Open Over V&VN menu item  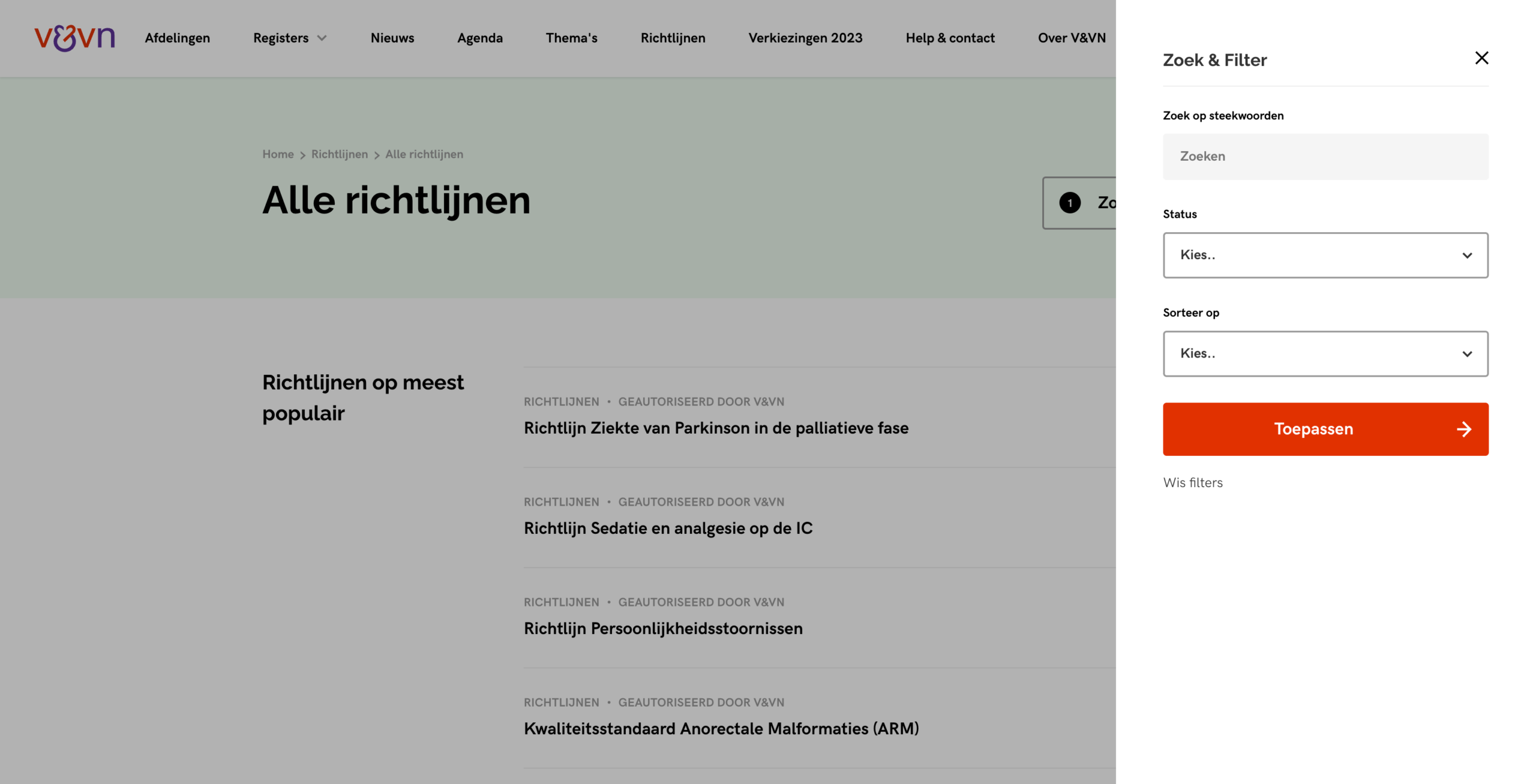[1072, 38]
